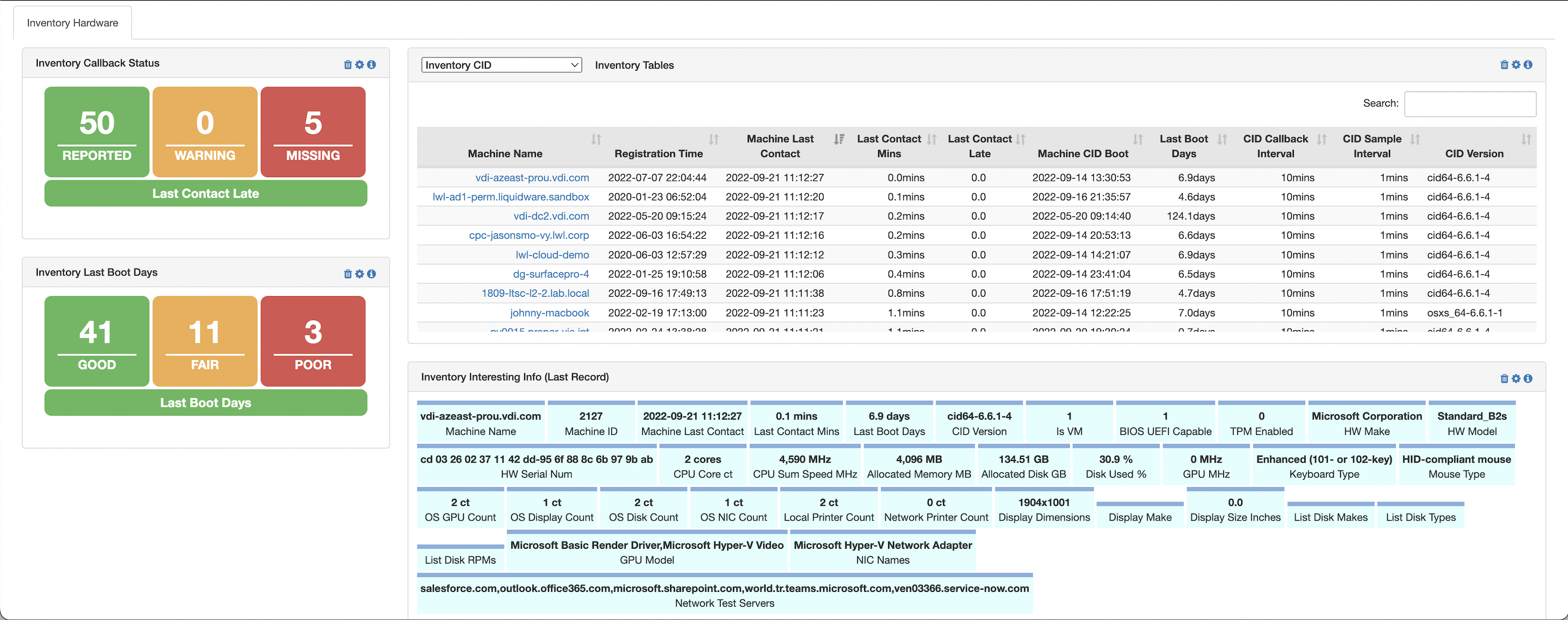Screen dimensions: 1568x620
Task: Click info icon in Inventory Tables panel
Action: 1528,64
